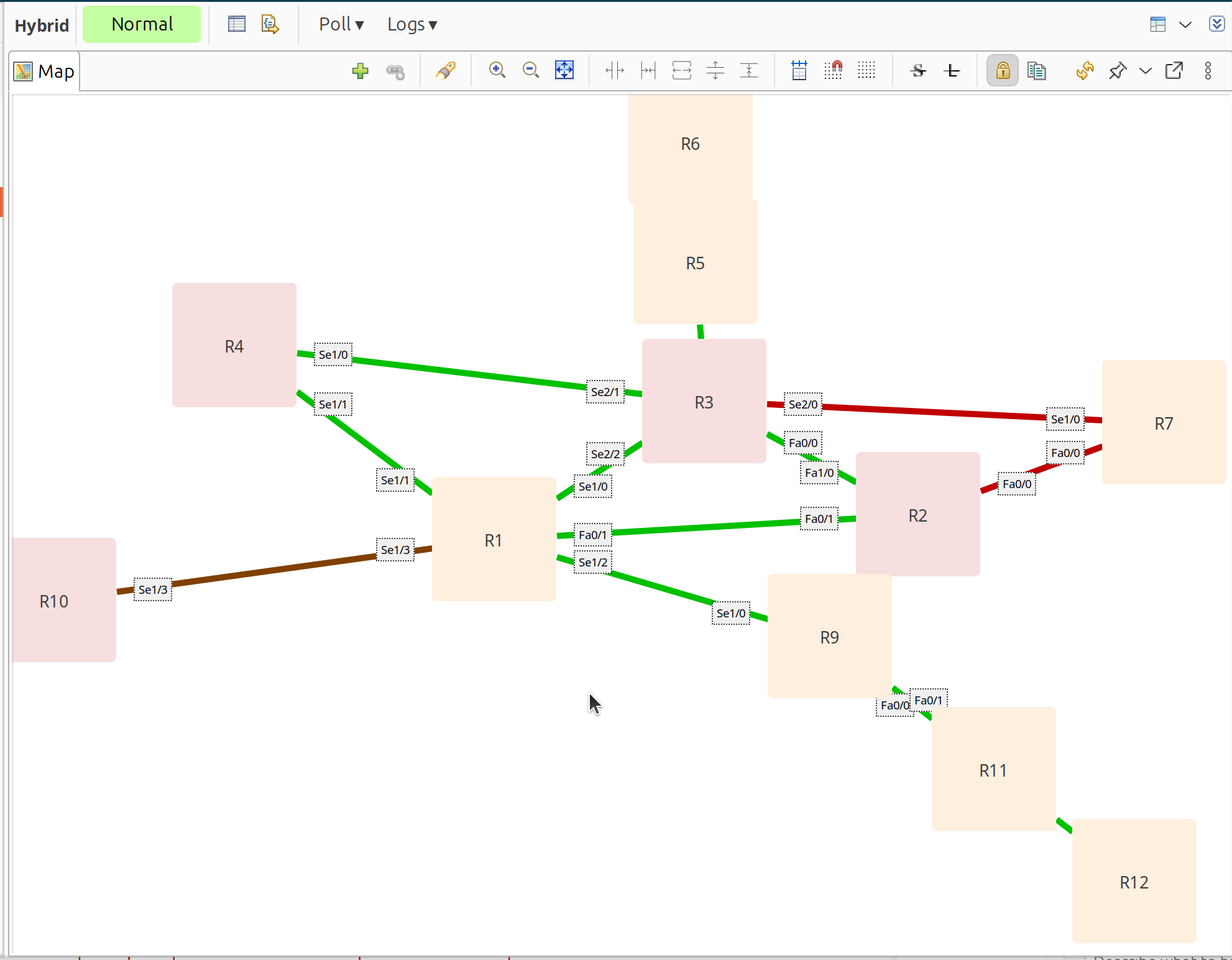The width and height of the screenshot is (1232, 960).
Task: Pin the map with the pin icon
Action: pos(1118,70)
